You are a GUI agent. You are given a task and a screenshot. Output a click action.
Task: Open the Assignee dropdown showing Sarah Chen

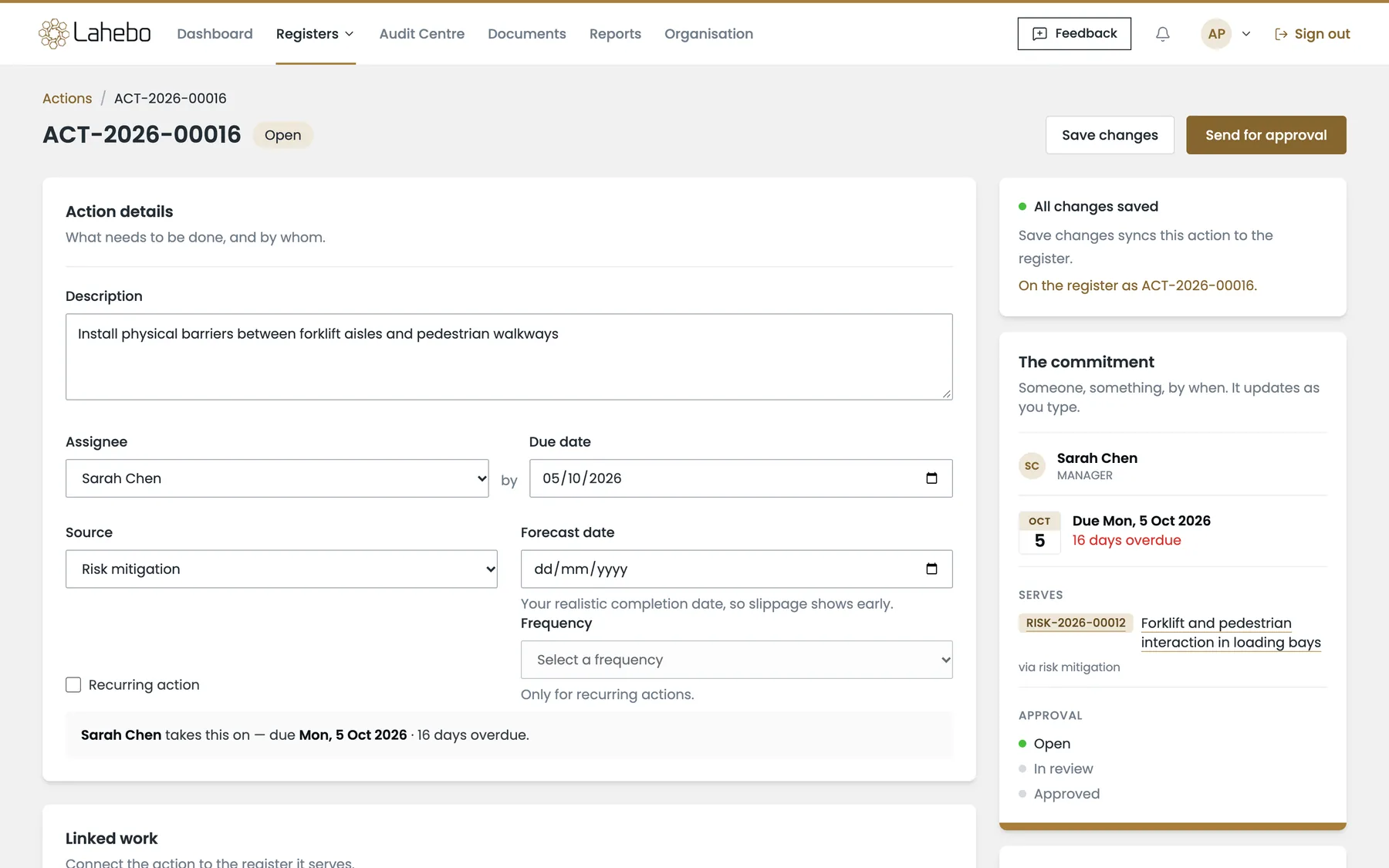[x=277, y=478]
